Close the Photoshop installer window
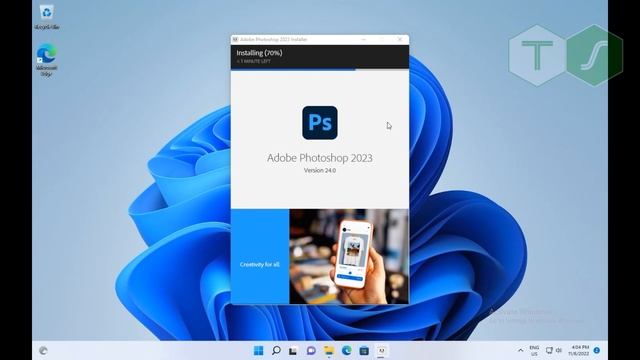Image resolution: width=640 pixels, height=360 pixels. [x=400, y=40]
